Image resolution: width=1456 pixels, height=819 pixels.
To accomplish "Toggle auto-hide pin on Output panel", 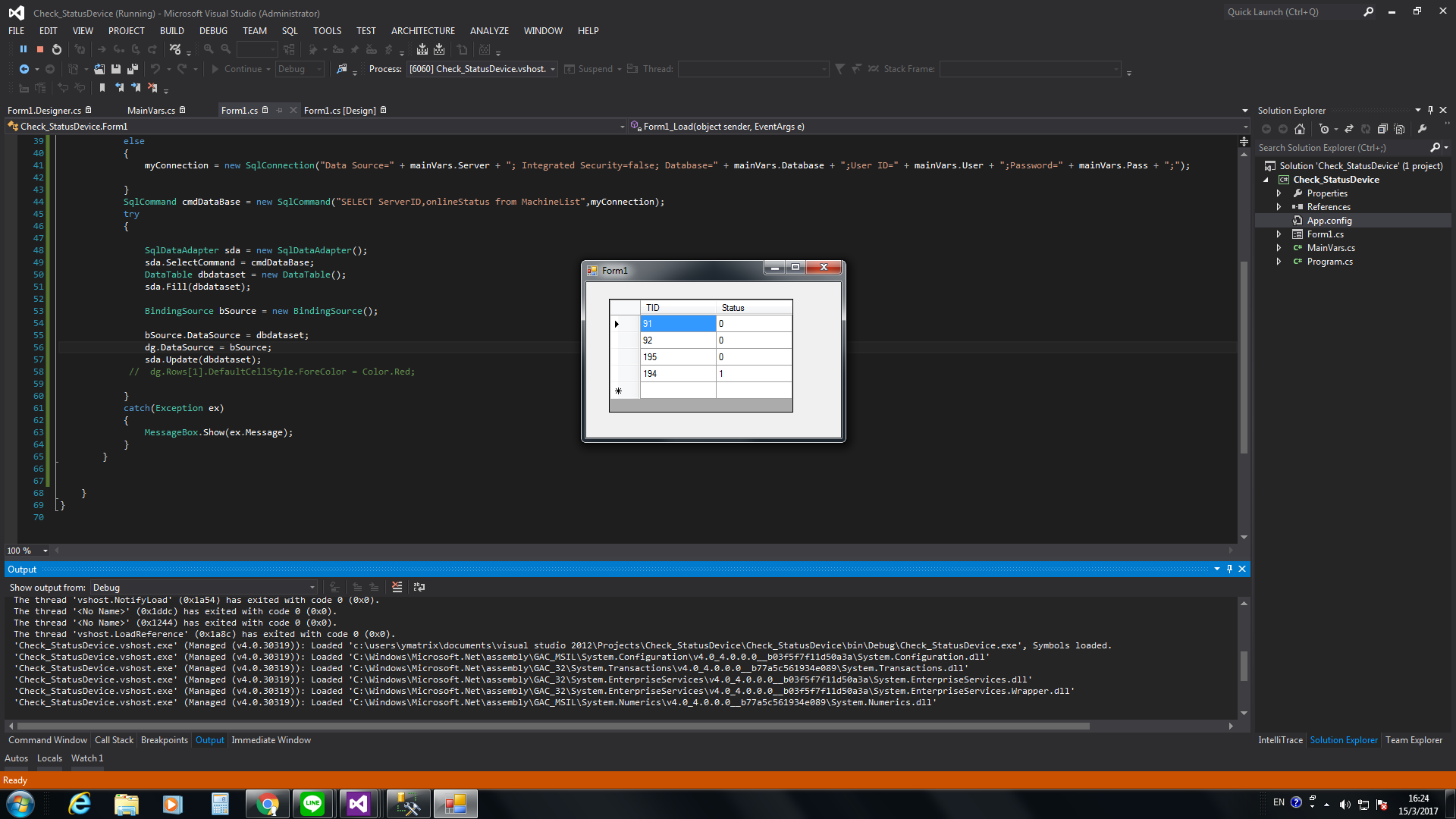I will click(1230, 569).
